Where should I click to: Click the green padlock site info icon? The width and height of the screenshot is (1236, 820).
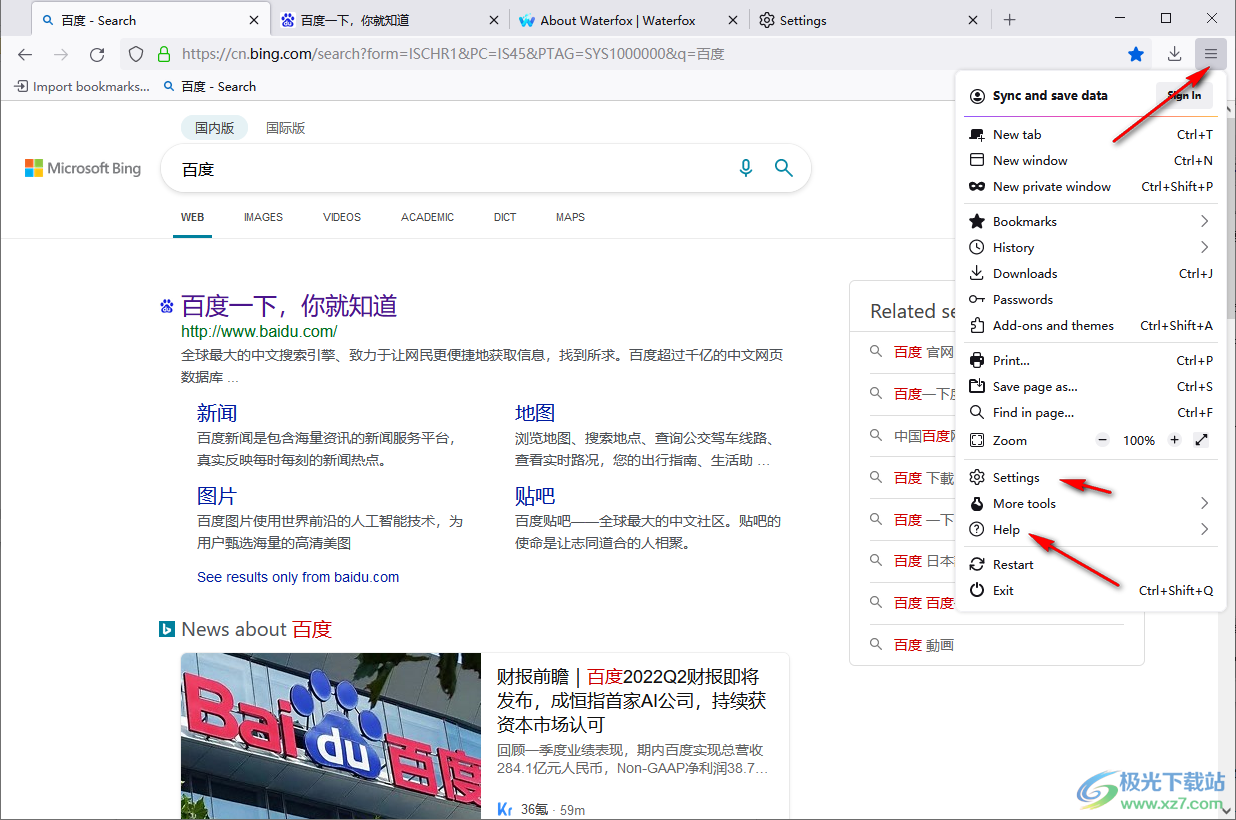[x=164, y=54]
